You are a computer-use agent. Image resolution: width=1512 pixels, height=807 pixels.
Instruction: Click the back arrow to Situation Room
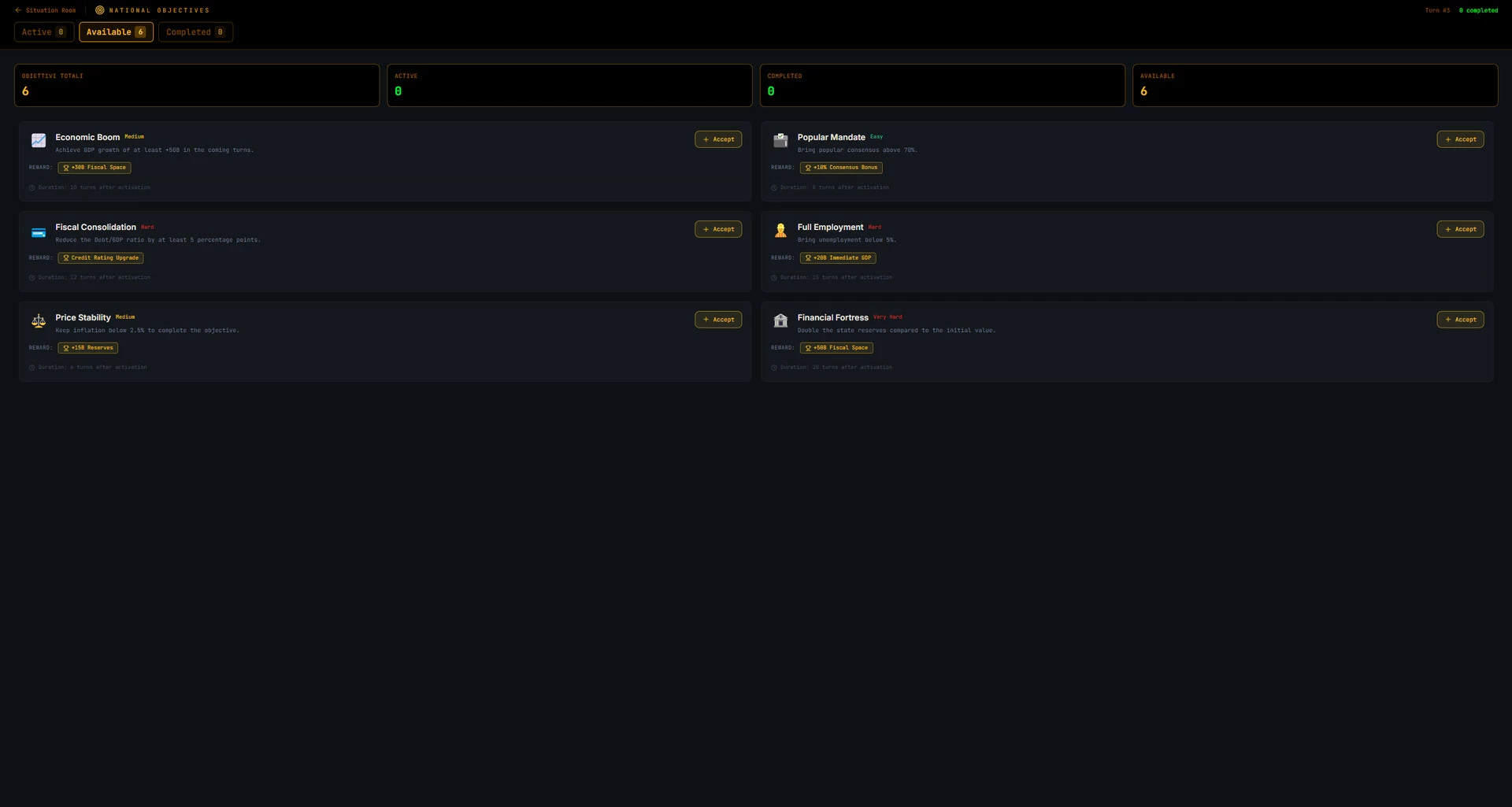(x=18, y=10)
